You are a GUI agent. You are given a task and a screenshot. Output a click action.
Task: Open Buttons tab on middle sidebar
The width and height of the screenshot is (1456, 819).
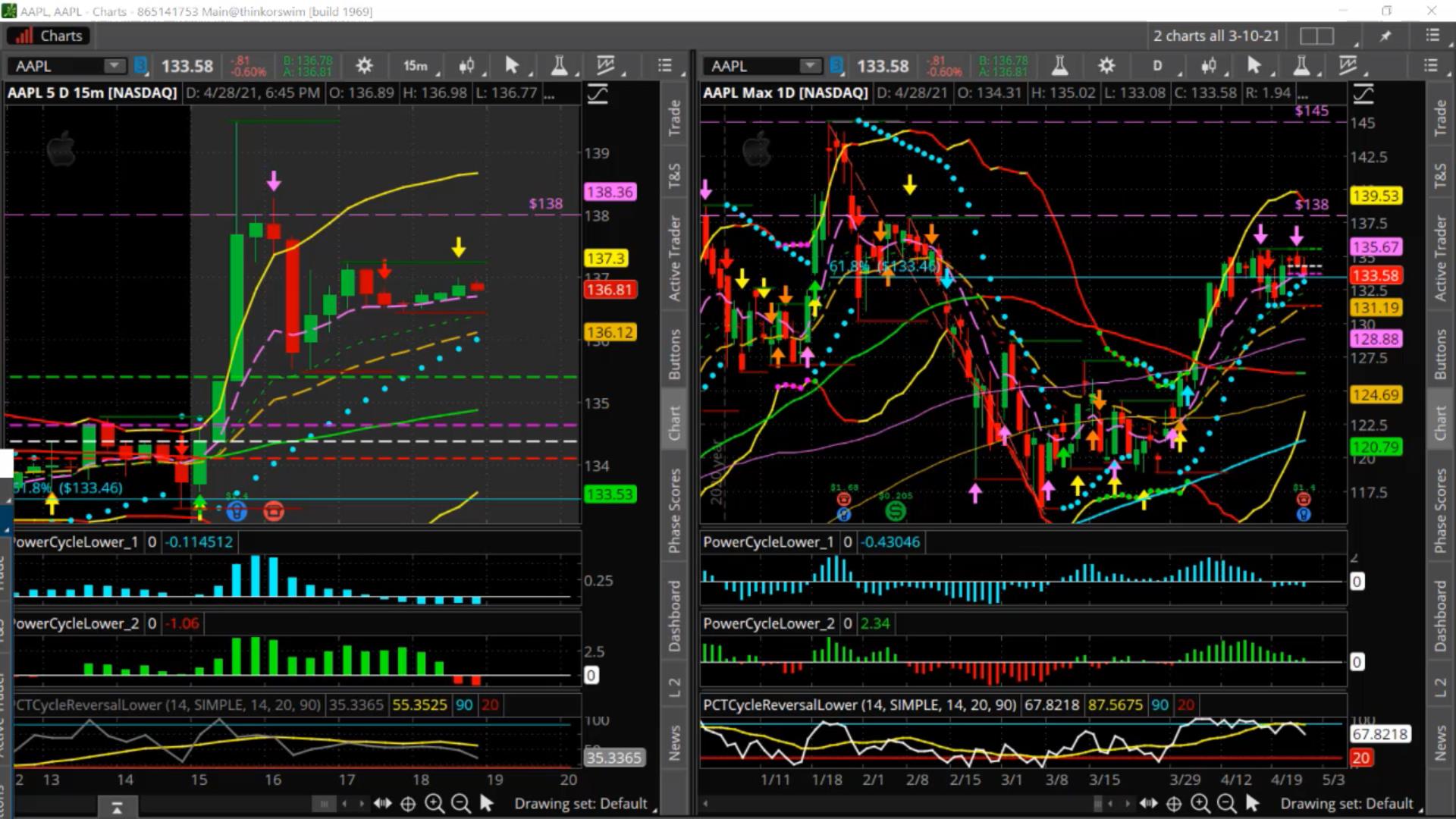pos(674,354)
